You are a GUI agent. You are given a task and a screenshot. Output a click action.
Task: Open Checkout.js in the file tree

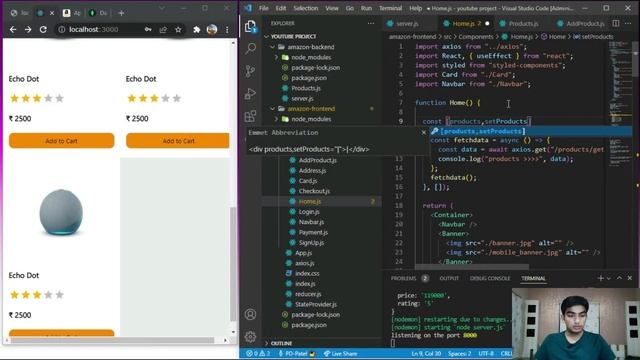(314, 191)
